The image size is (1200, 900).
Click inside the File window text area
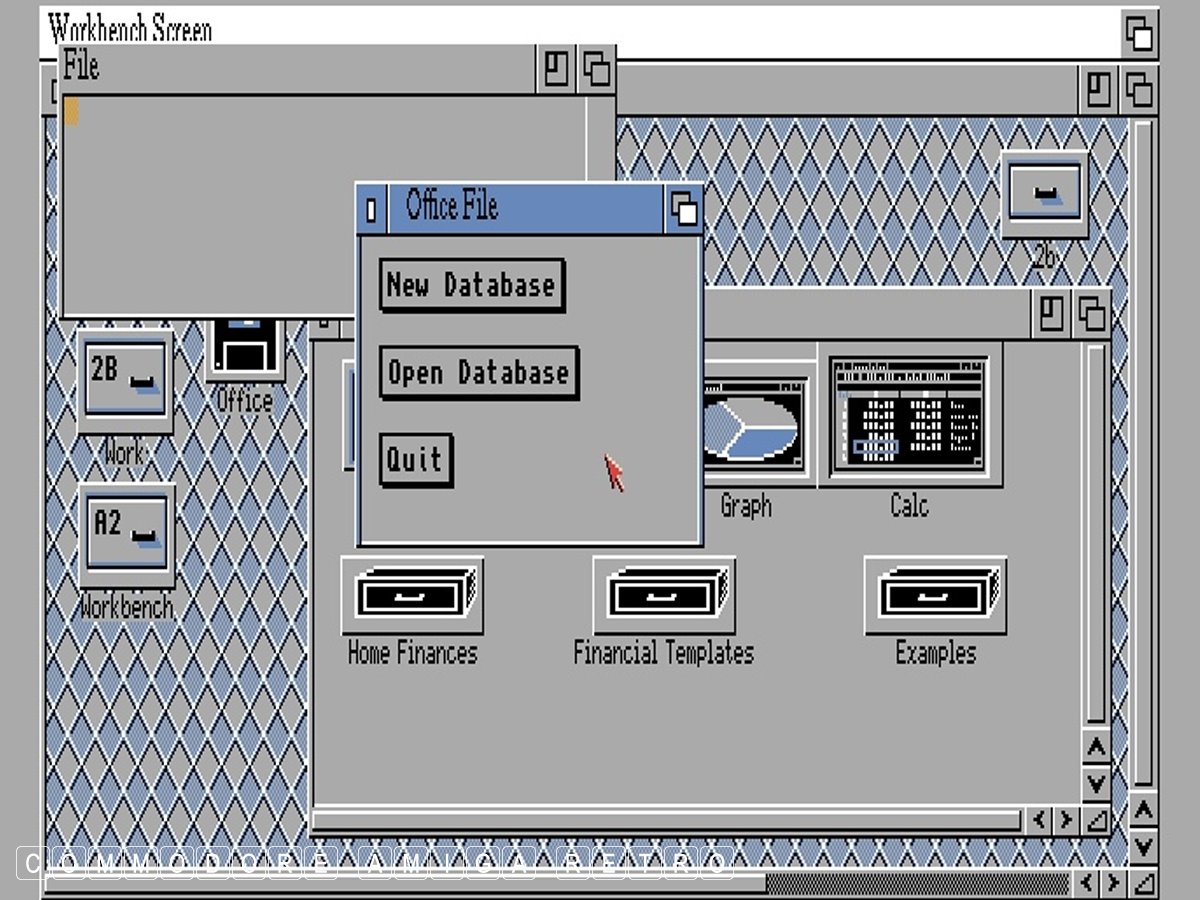pyautogui.click(x=320, y=200)
